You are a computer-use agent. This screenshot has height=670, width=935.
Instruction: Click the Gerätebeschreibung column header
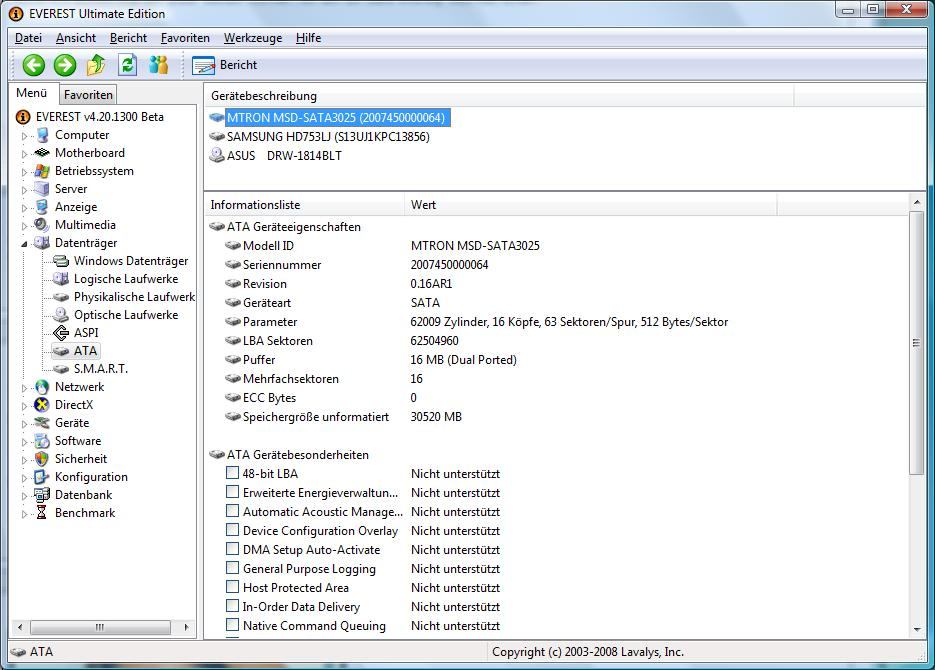coord(499,96)
